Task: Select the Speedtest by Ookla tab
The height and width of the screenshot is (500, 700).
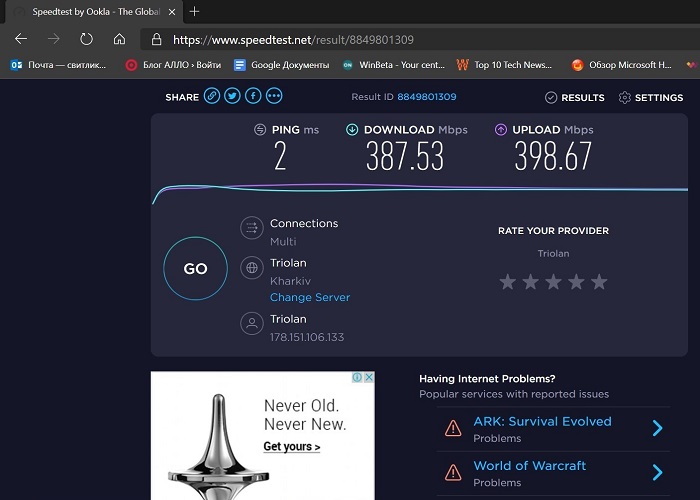Action: 96,12
